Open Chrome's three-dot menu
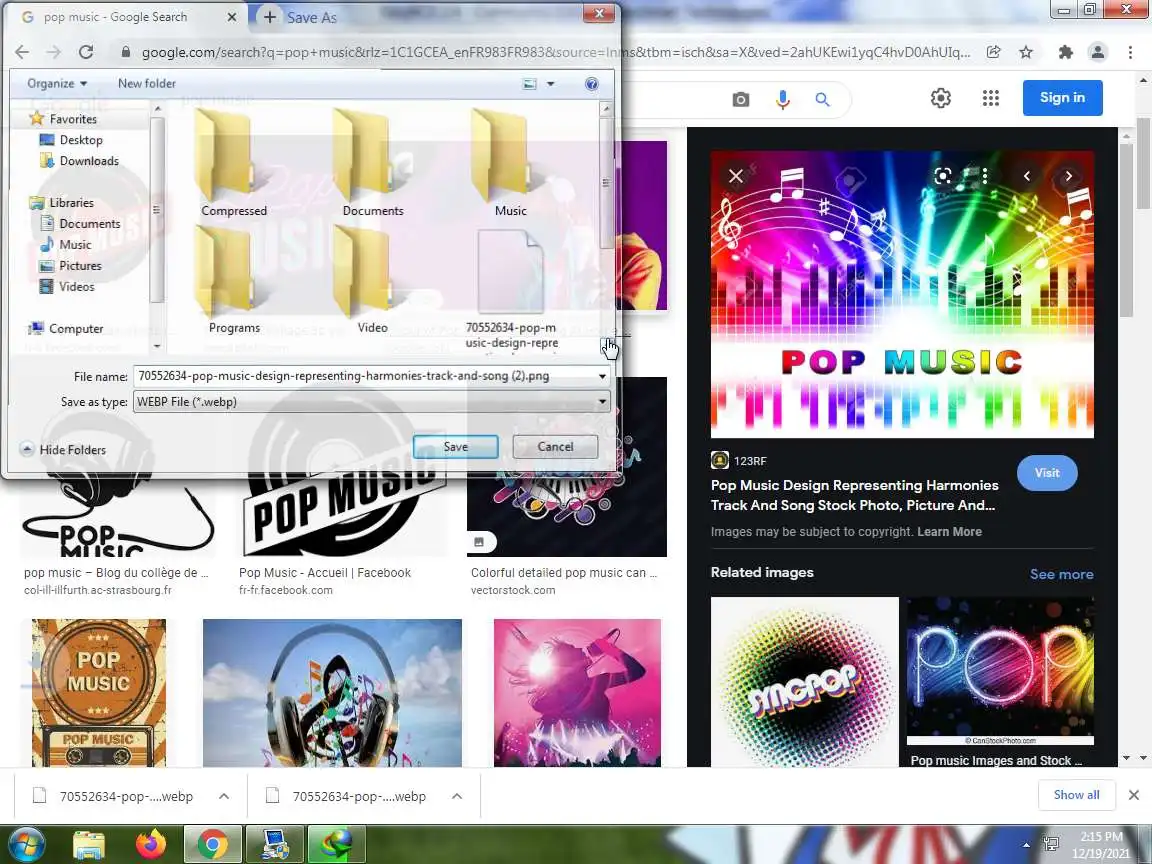 [x=1130, y=52]
